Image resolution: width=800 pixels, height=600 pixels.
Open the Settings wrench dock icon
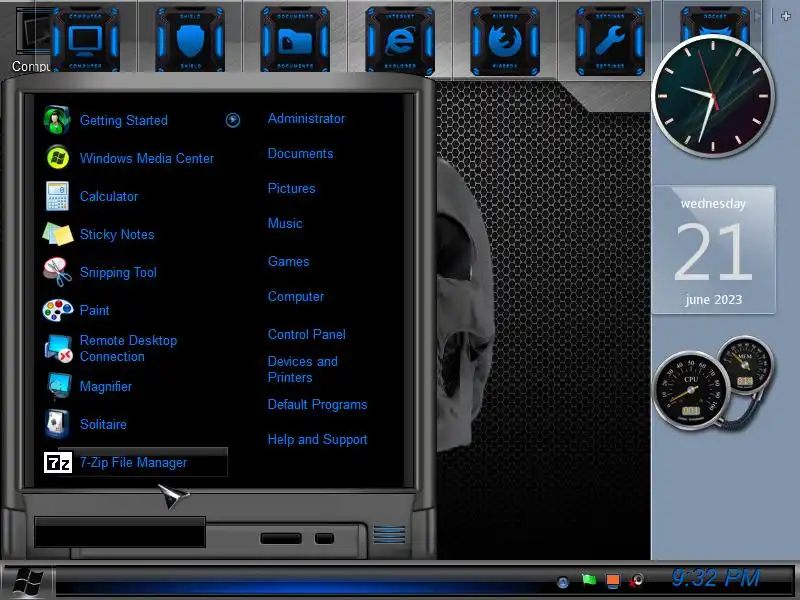coord(610,40)
